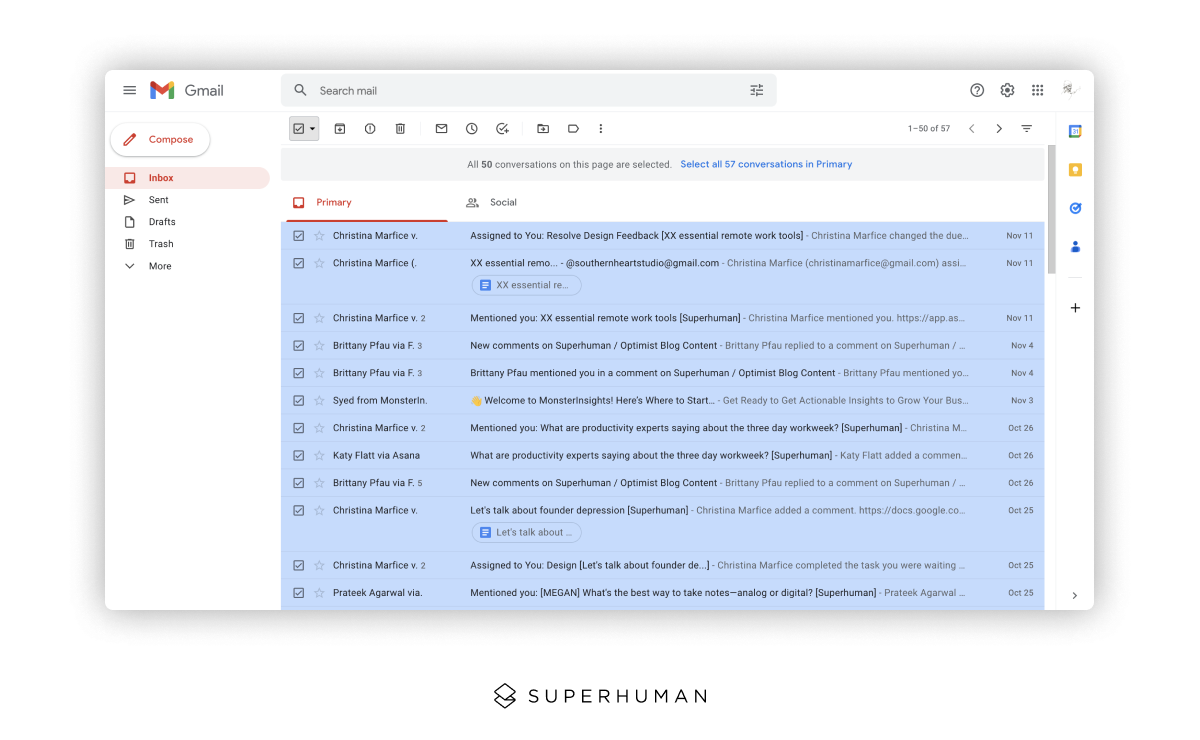Open What are productivity experts email from Katy Flatt
The image size is (1200, 740).
point(662,455)
